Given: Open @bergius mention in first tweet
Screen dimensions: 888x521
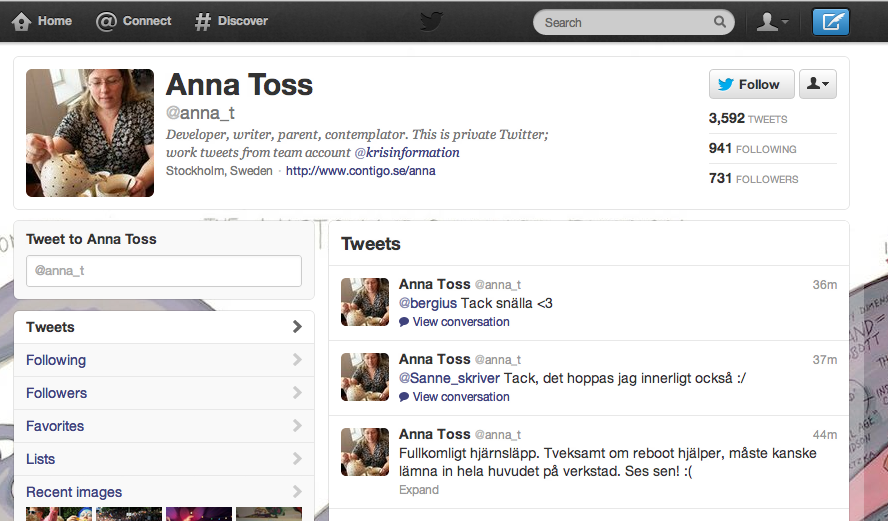Looking at the screenshot, I should tap(428, 303).
